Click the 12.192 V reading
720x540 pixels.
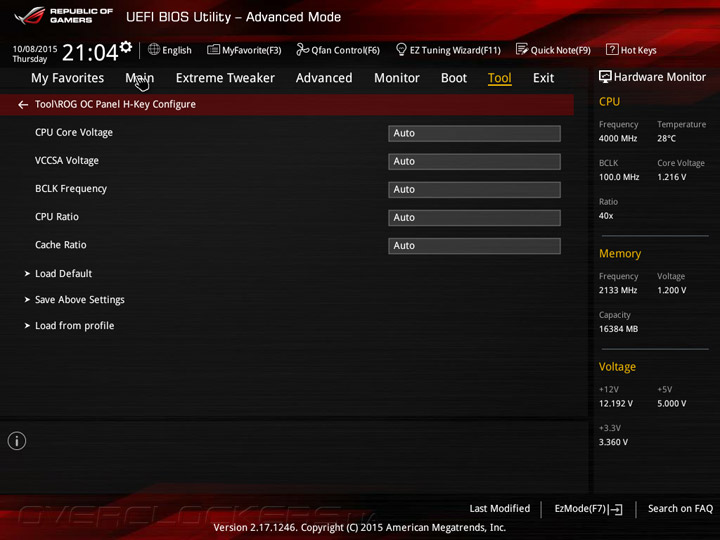click(616, 404)
